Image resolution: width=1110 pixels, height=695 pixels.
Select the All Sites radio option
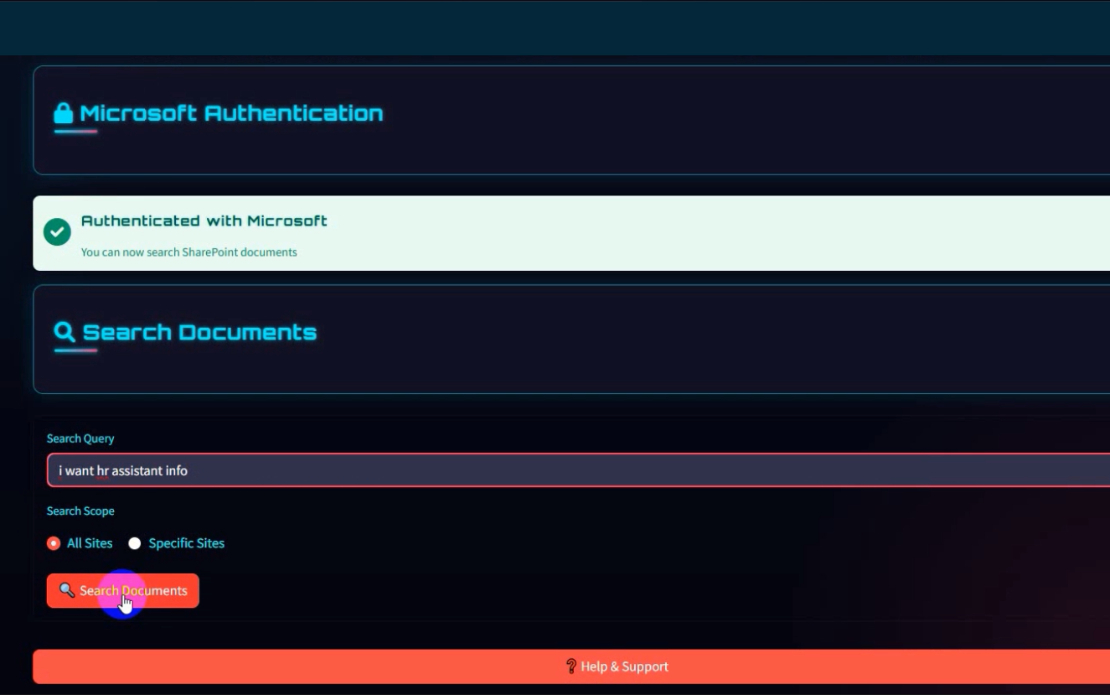click(54, 543)
